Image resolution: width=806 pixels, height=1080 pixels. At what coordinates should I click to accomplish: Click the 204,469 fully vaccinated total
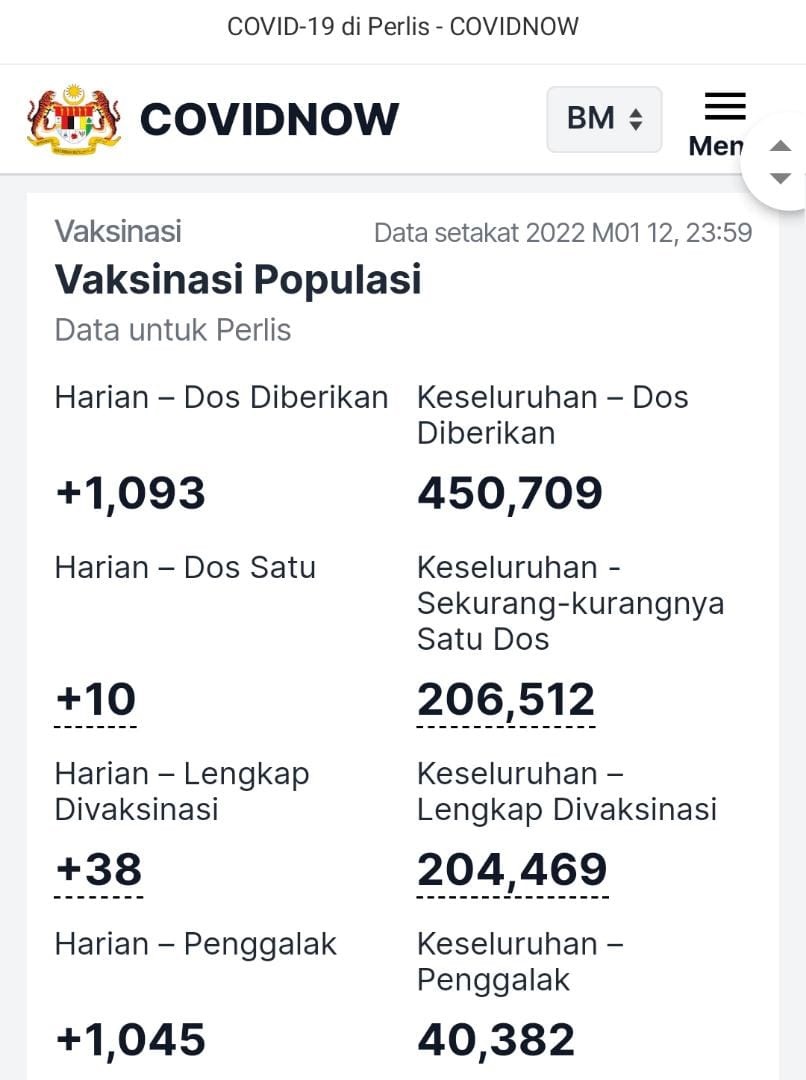click(512, 869)
